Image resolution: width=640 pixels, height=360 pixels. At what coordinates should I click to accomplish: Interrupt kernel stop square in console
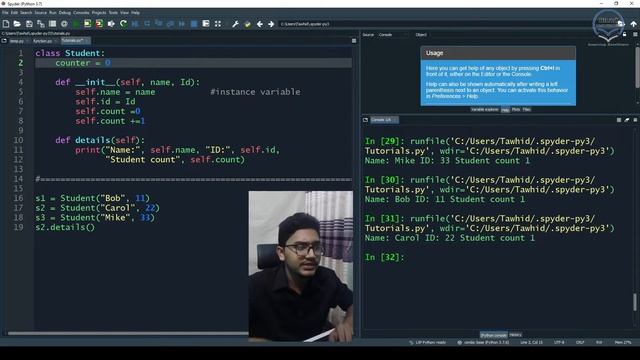[x=619, y=120]
